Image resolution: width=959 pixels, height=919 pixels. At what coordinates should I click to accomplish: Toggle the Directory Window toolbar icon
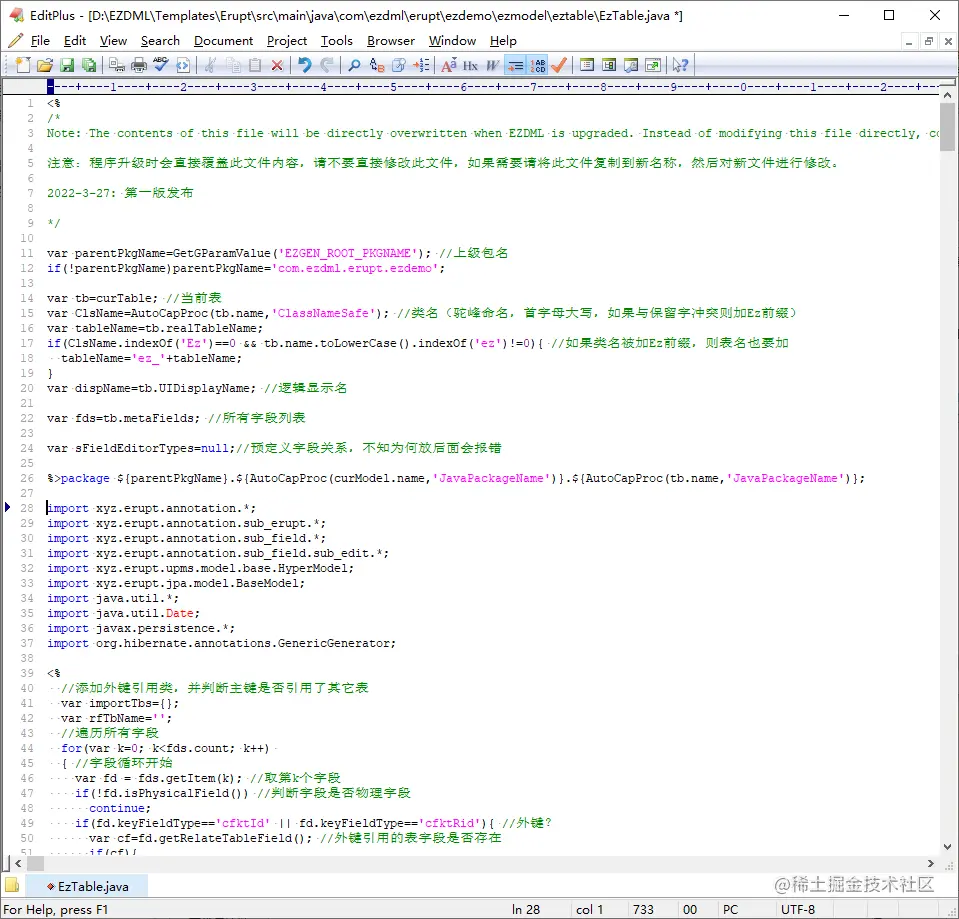point(587,65)
